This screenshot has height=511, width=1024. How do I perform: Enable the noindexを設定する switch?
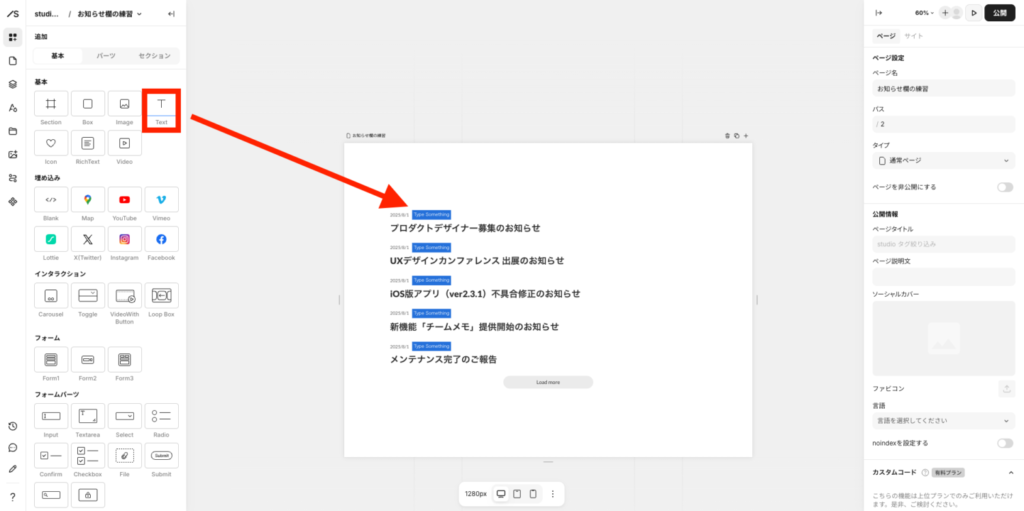coord(1004,443)
